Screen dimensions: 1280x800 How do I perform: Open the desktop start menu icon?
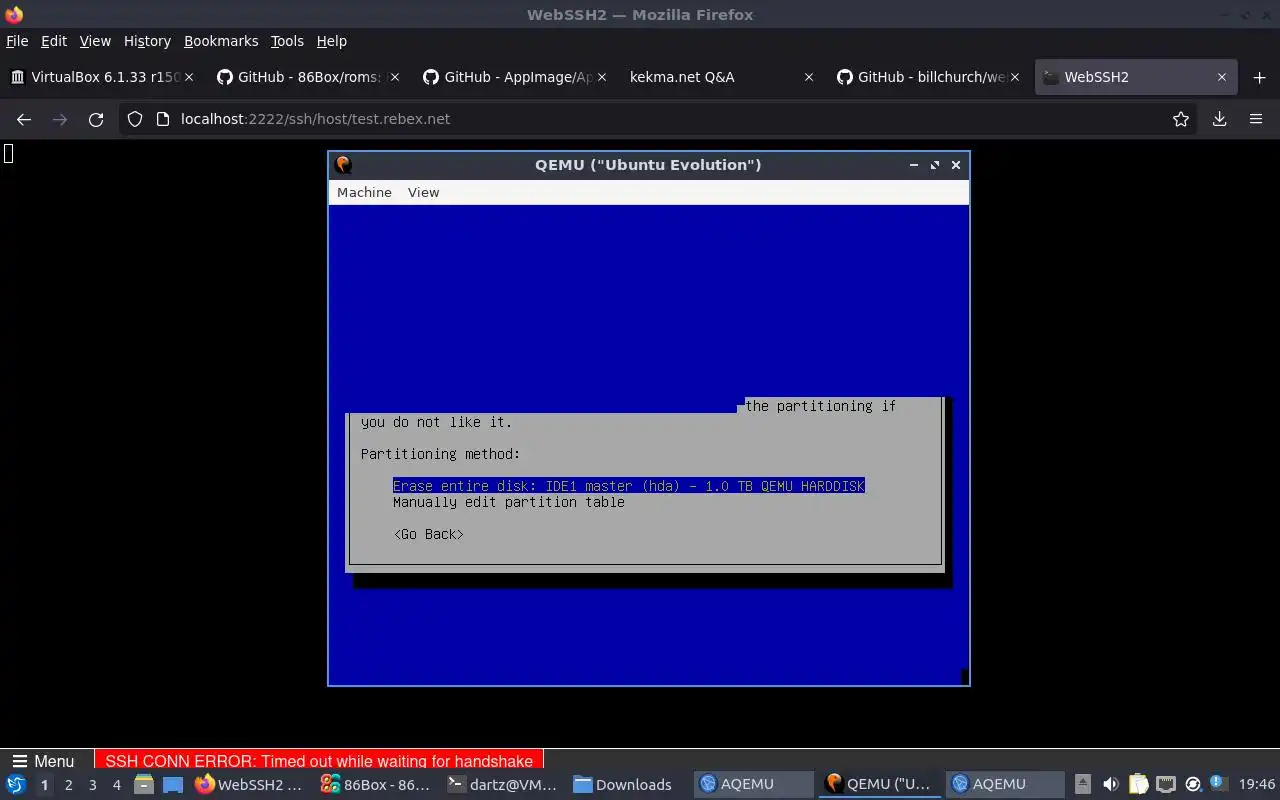[x=16, y=785]
